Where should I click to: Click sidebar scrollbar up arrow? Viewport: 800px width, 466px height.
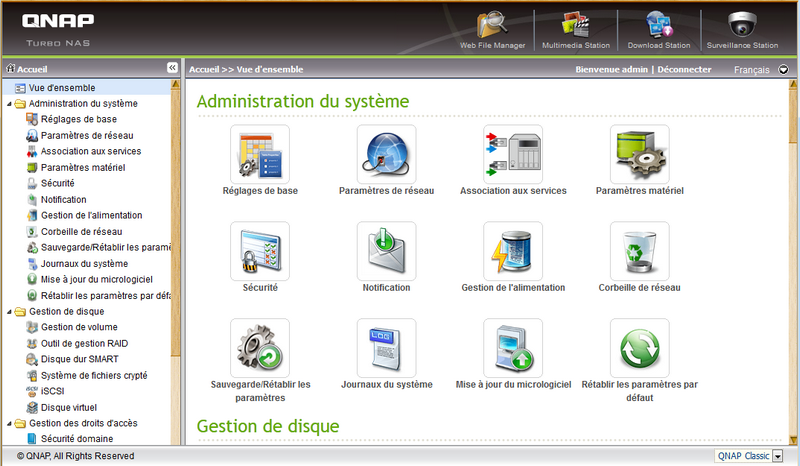(176, 84)
